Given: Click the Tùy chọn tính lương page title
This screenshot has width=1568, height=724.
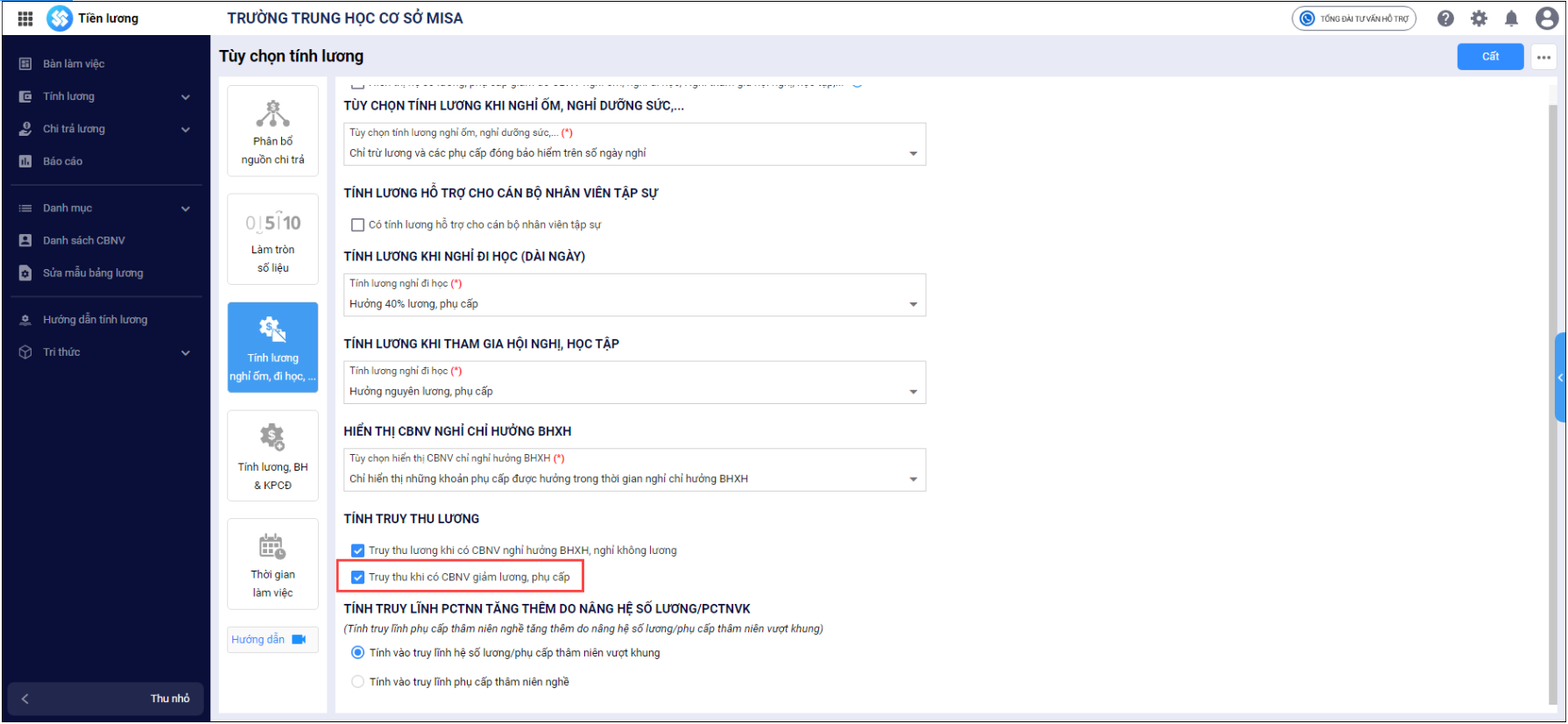Looking at the screenshot, I should click(291, 57).
